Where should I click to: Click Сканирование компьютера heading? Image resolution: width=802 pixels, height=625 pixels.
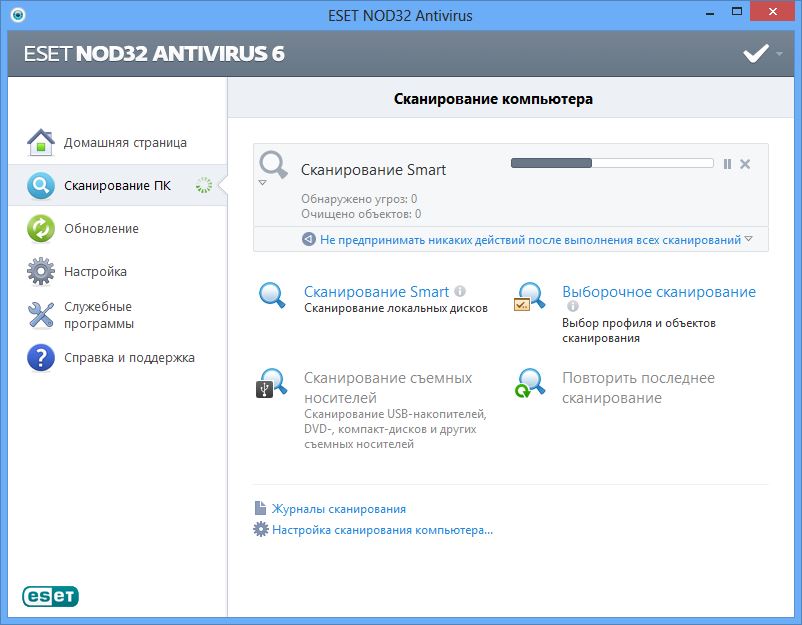pos(493,99)
